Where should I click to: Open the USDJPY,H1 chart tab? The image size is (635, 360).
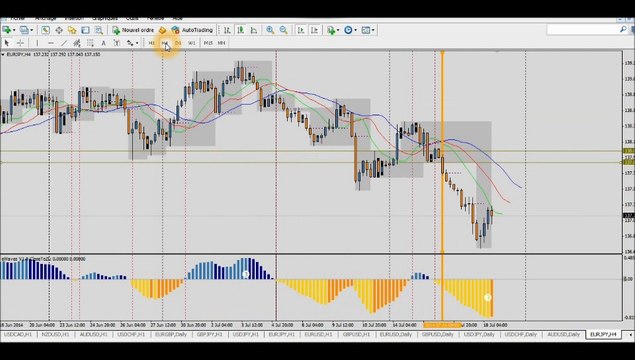[x=246, y=334]
